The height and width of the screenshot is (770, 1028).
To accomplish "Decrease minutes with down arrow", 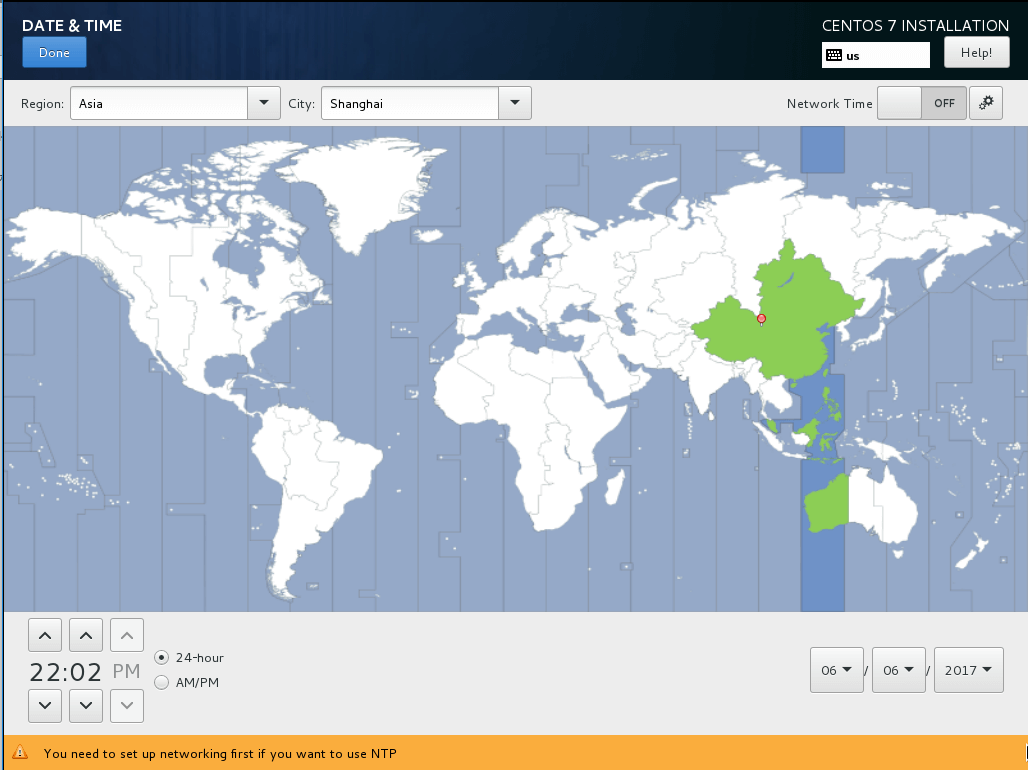I will tap(86, 706).
